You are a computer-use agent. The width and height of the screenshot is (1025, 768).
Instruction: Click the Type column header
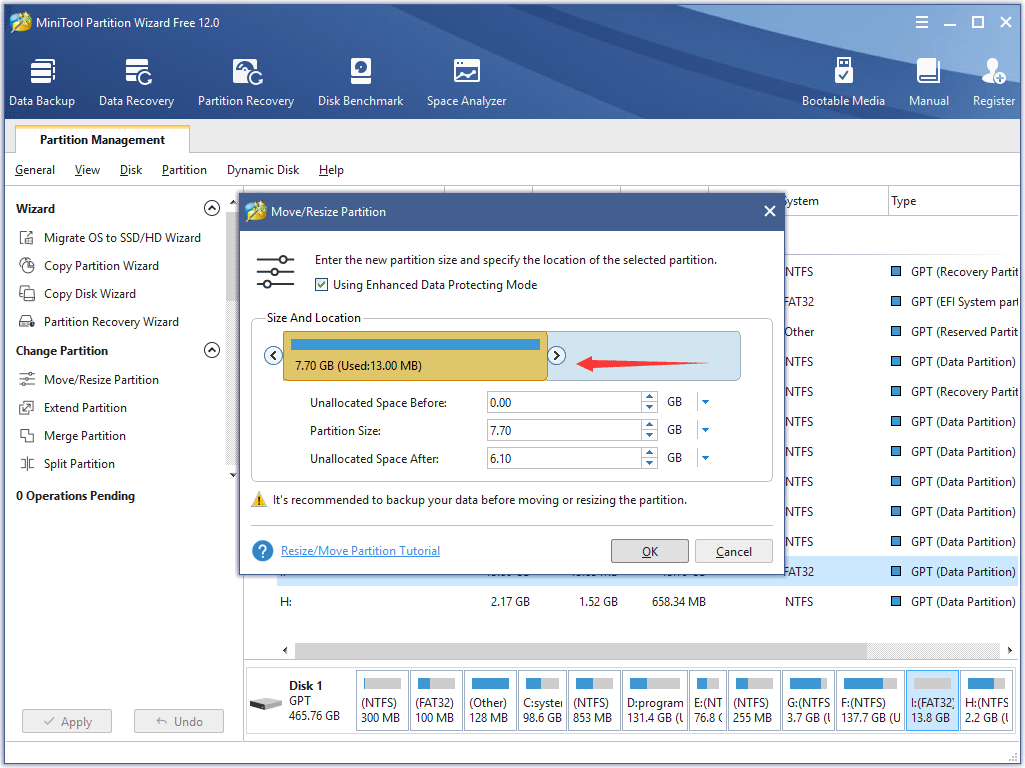tap(954, 201)
